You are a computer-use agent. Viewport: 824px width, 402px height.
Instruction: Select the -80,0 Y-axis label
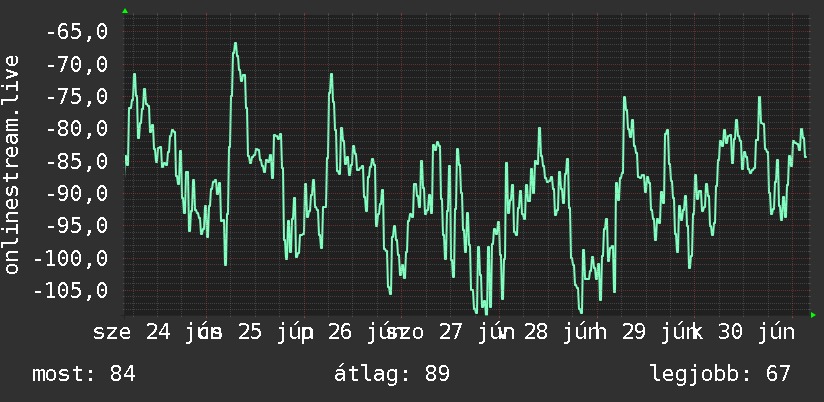tap(77, 129)
